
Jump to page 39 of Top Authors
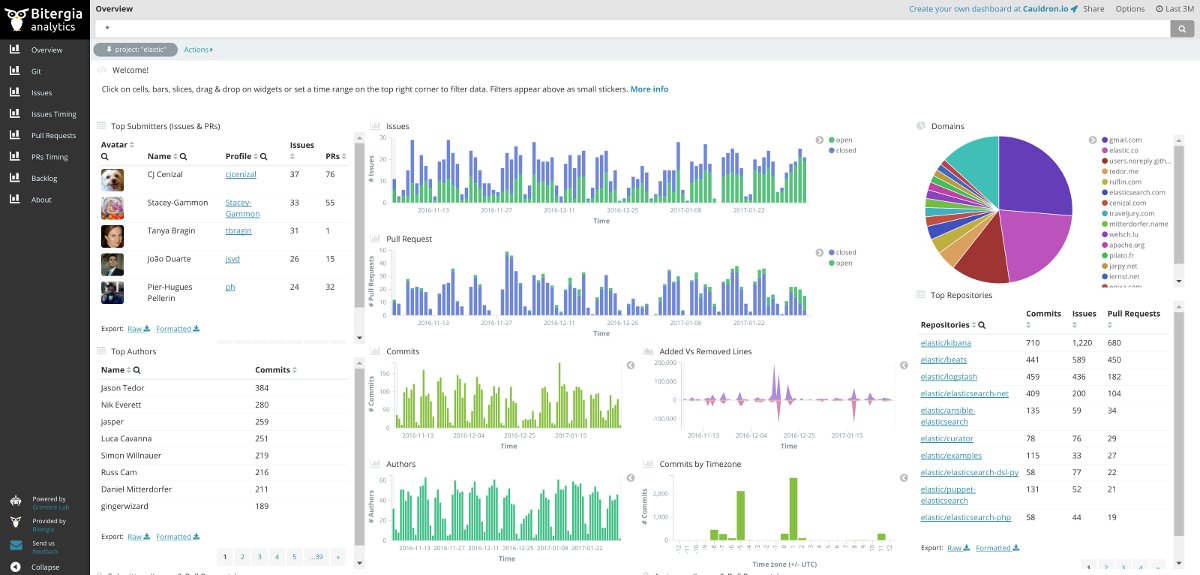(316, 556)
